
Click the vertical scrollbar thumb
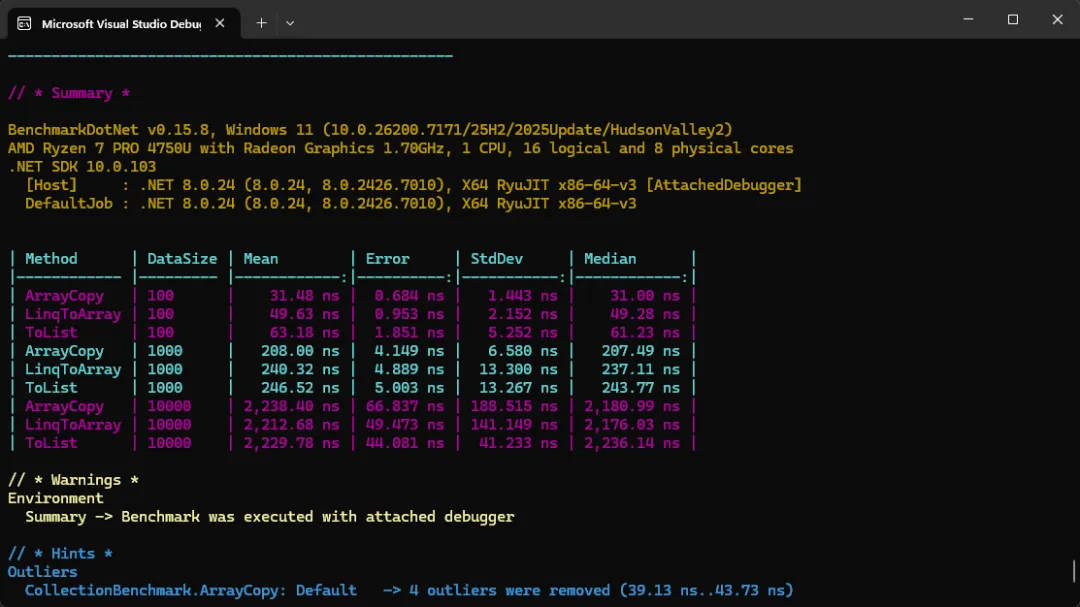(x=1074, y=570)
